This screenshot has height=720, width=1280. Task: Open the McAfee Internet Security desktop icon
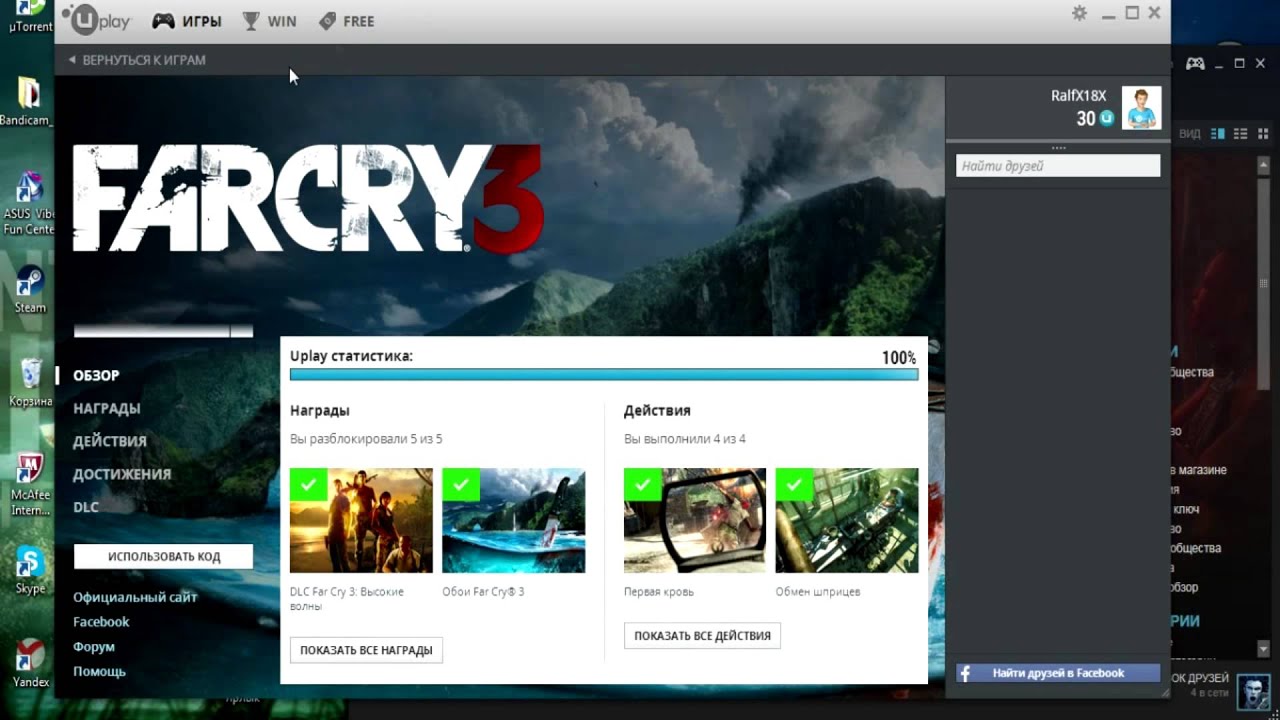tap(30, 485)
